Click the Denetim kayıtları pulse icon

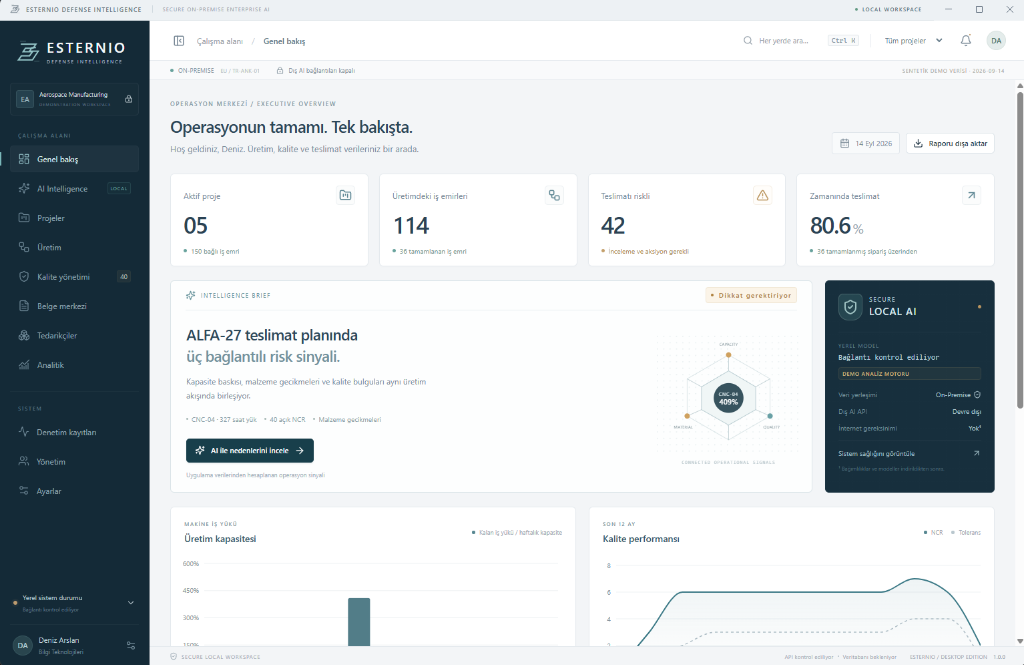(24, 432)
